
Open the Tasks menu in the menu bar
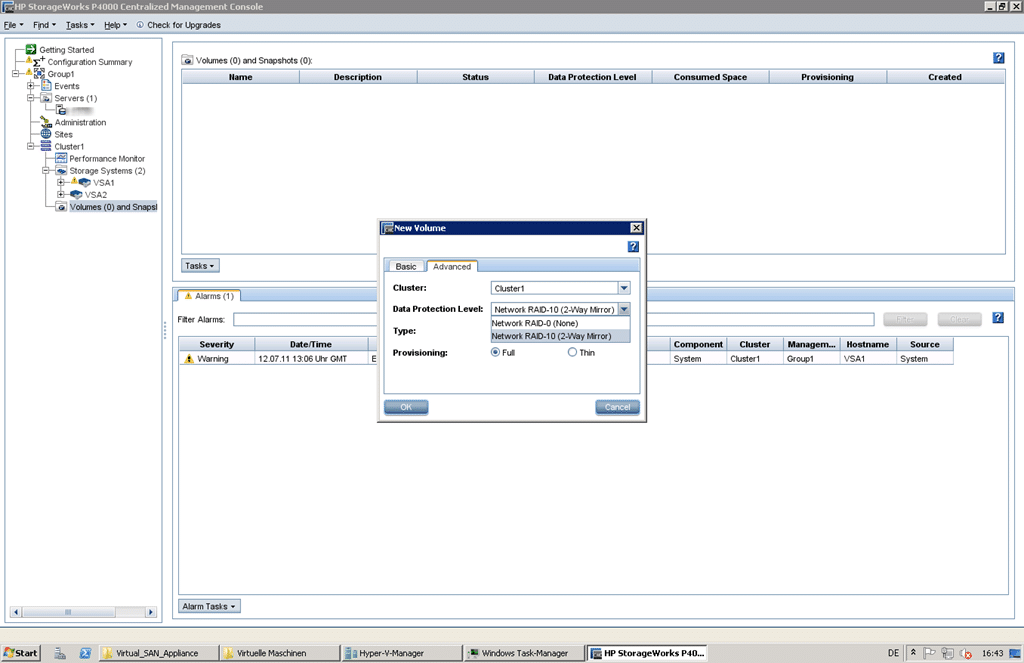pos(80,25)
